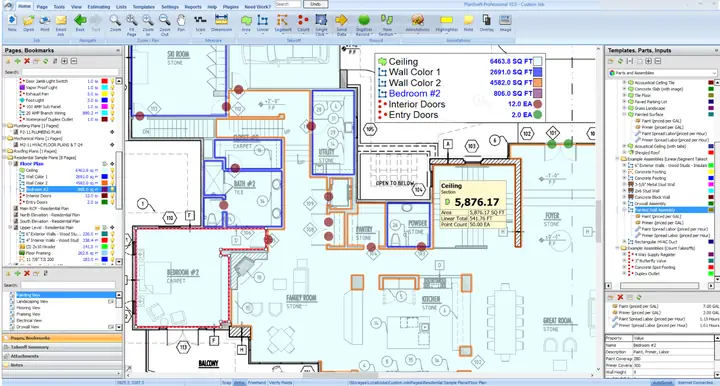720x386 pixels.
Task: Toggle Ortho in the status bar
Action: point(239,382)
